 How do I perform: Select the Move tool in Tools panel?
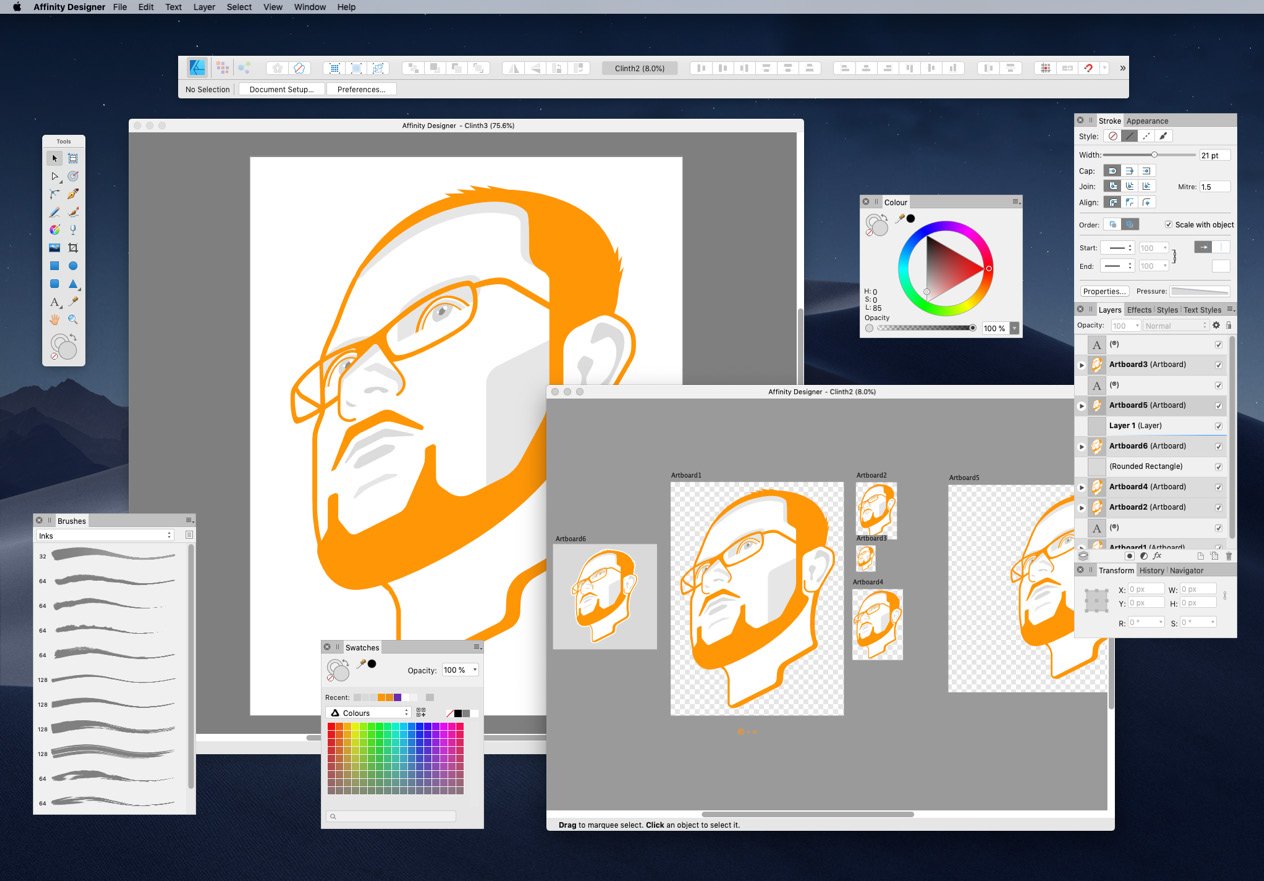tap(55, 158)
